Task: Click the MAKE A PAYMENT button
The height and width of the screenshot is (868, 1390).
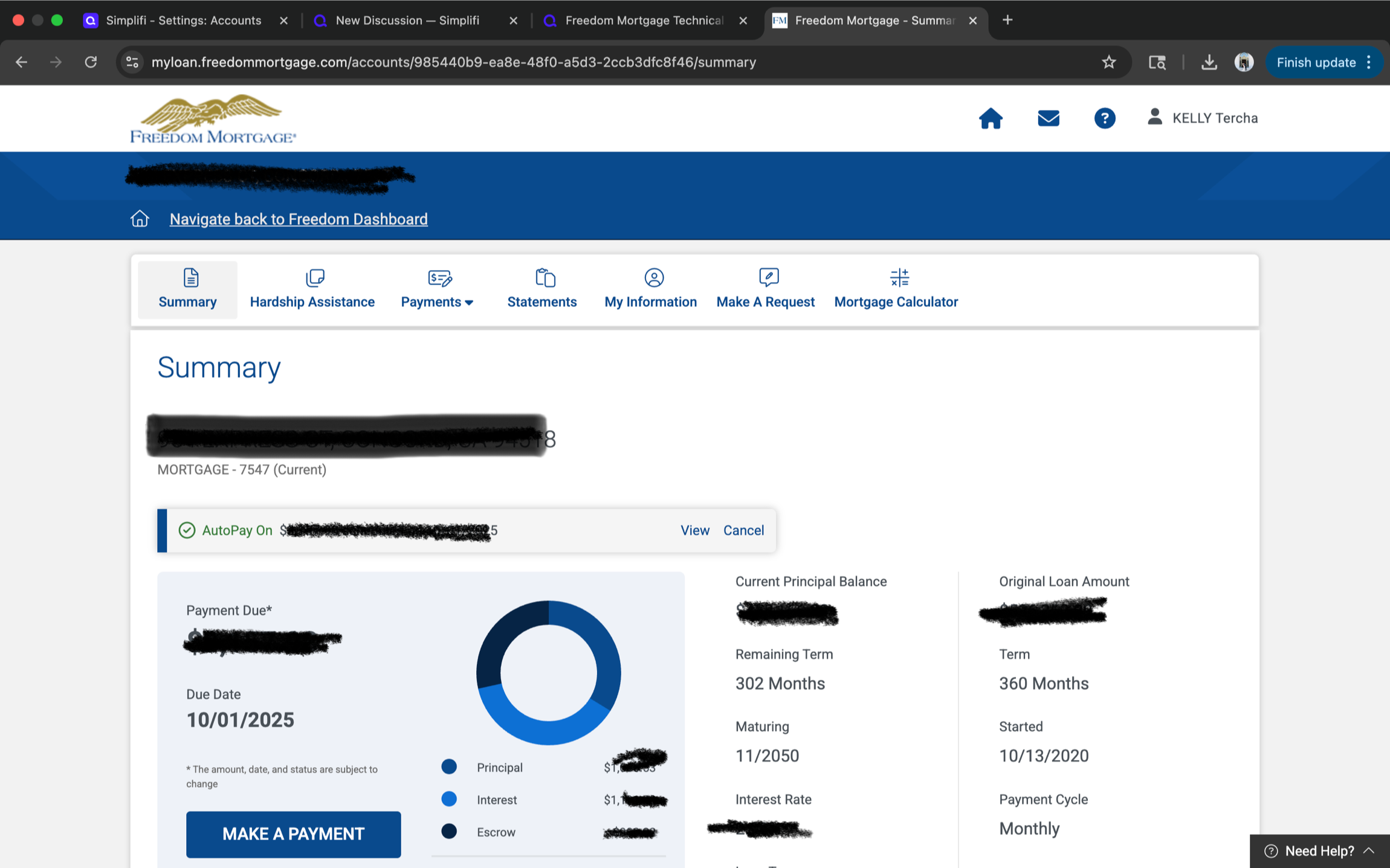Action: click(x=293, y=834)
